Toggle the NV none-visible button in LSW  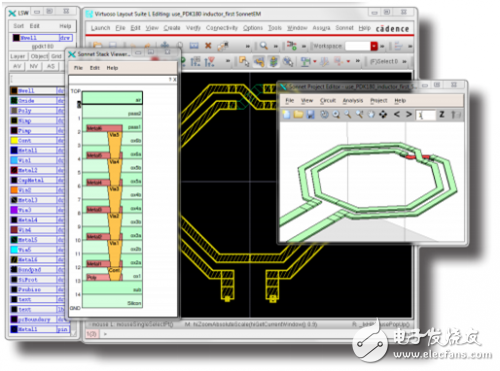click(x=34, y=66)
